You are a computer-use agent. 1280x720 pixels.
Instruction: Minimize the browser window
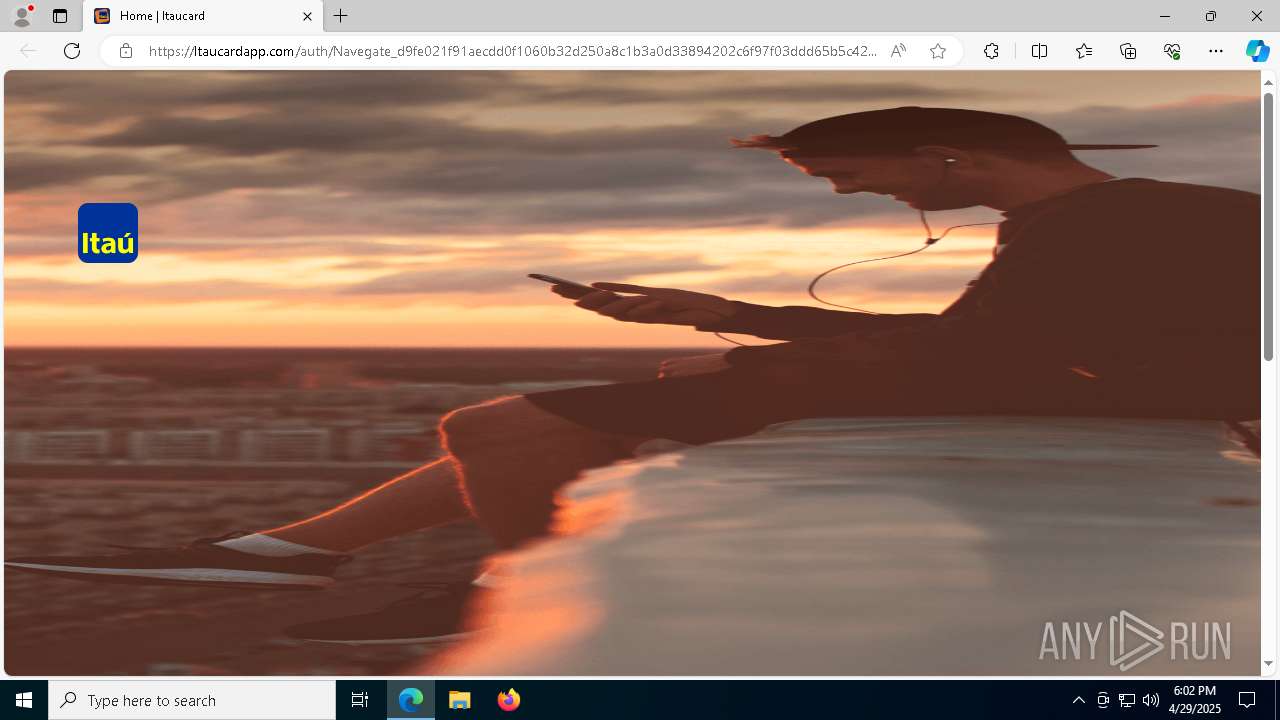tap(1165, 16)
